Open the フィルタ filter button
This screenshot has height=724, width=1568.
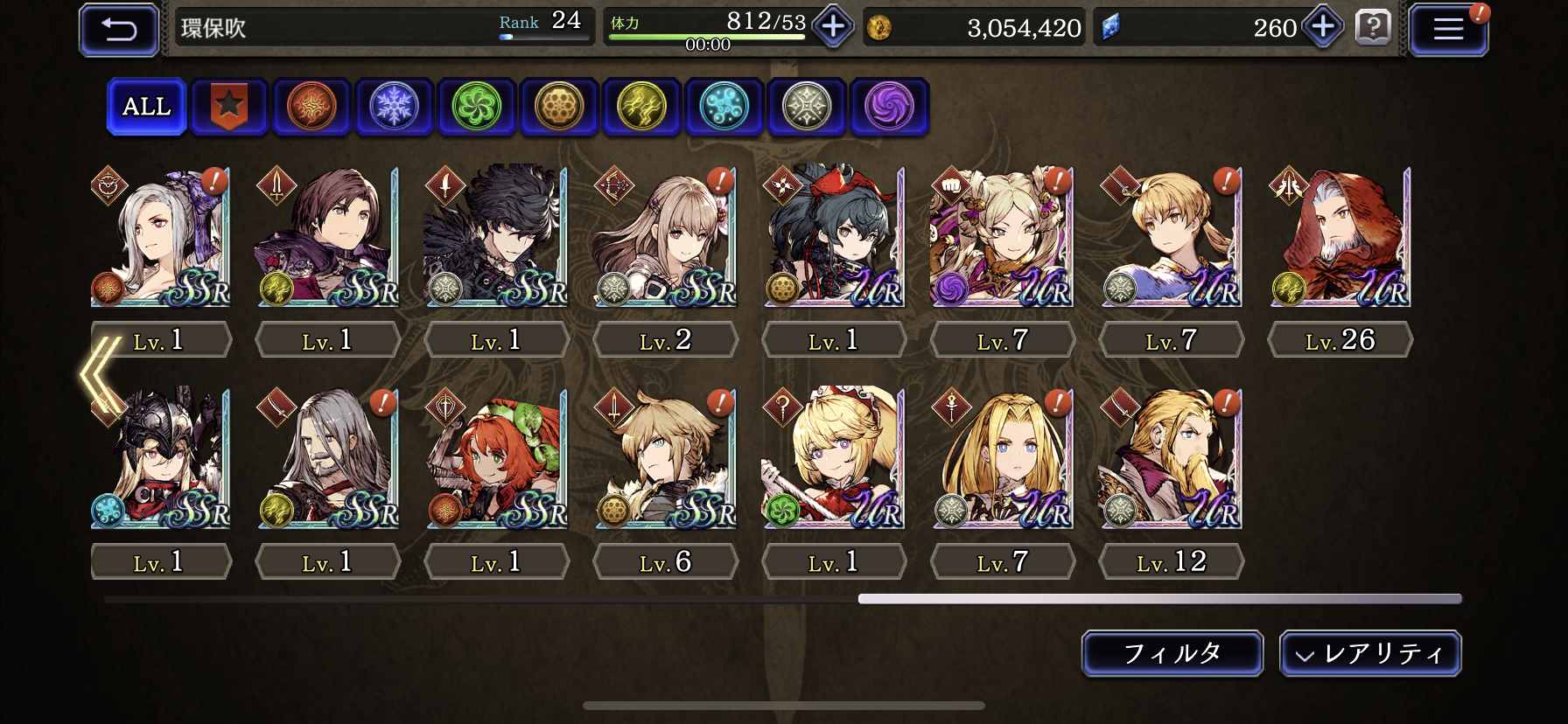[1172, 654]
